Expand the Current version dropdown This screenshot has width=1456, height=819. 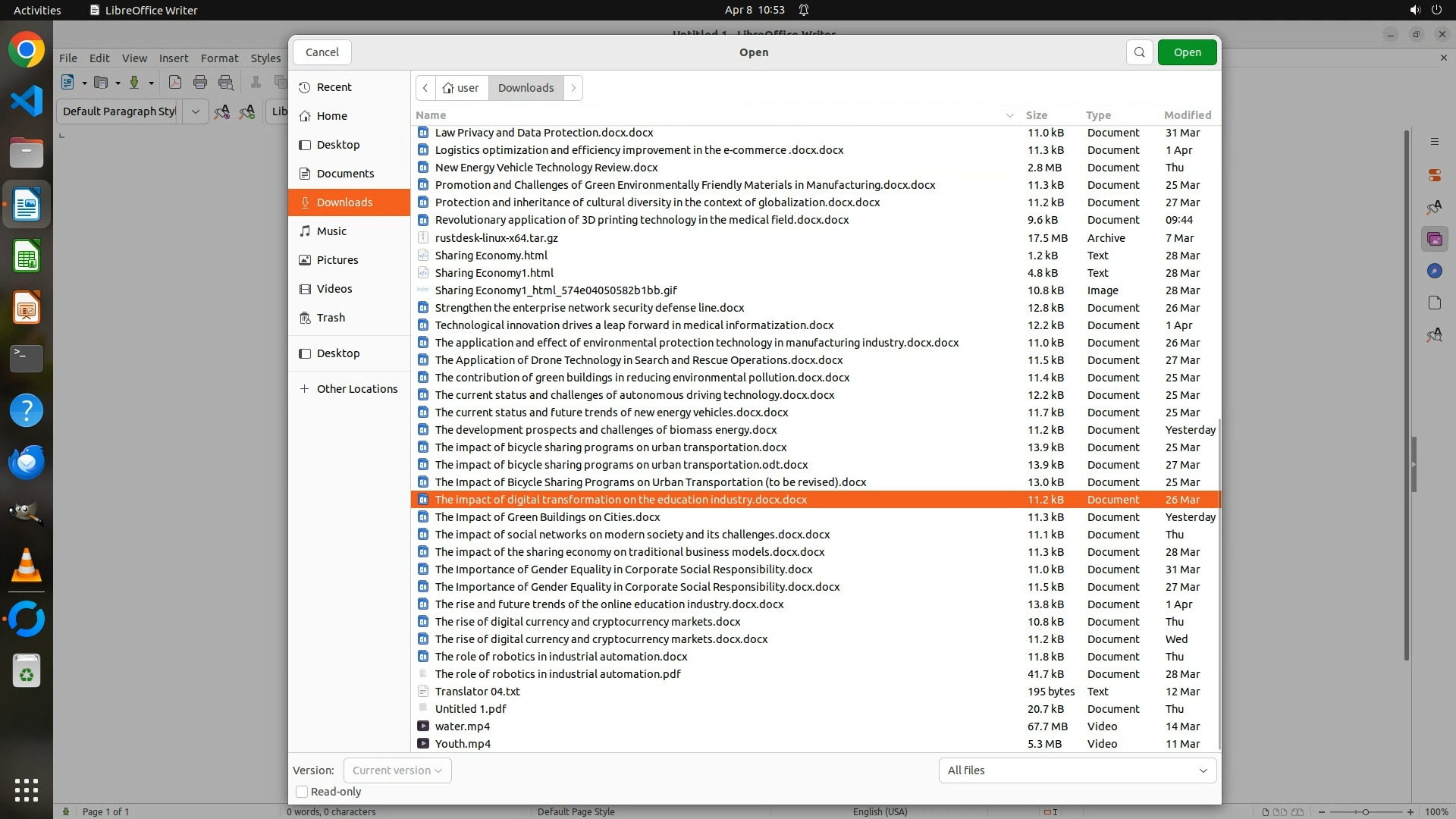397,770
